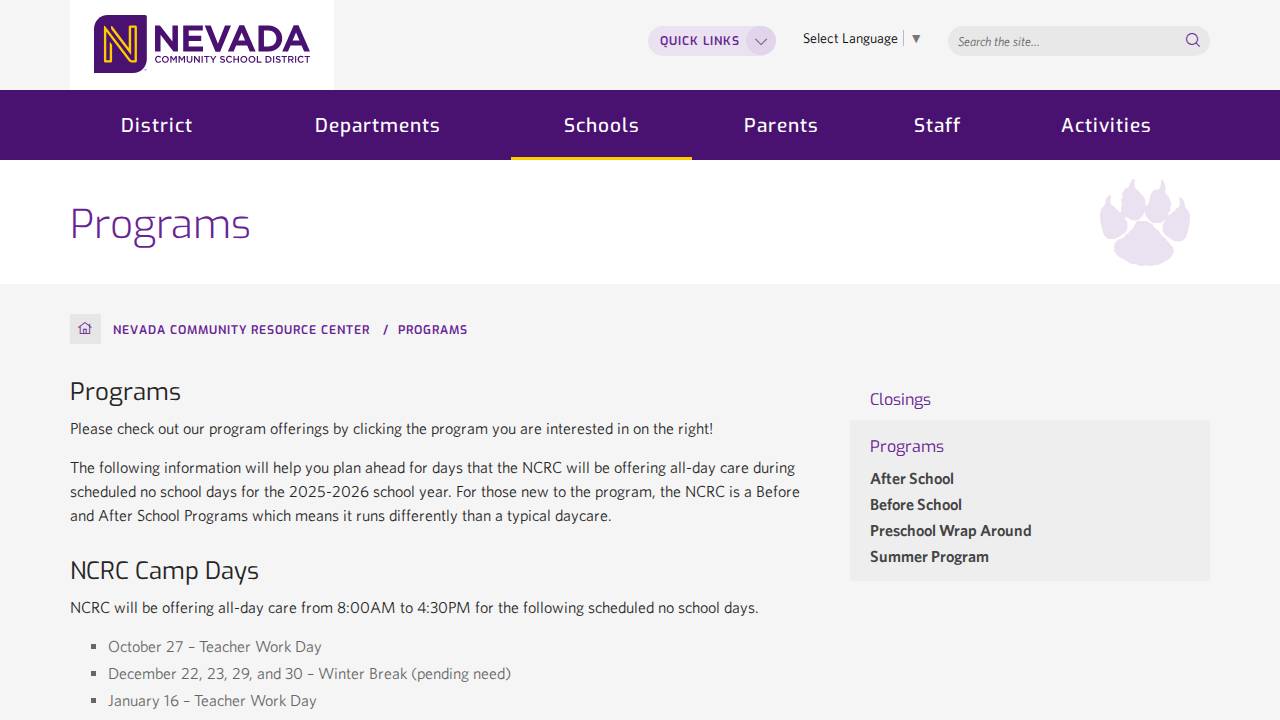This screenshot has height=720, width=1280.
Task: Click the magnifying glass search icon
Action: point(1192,40)
